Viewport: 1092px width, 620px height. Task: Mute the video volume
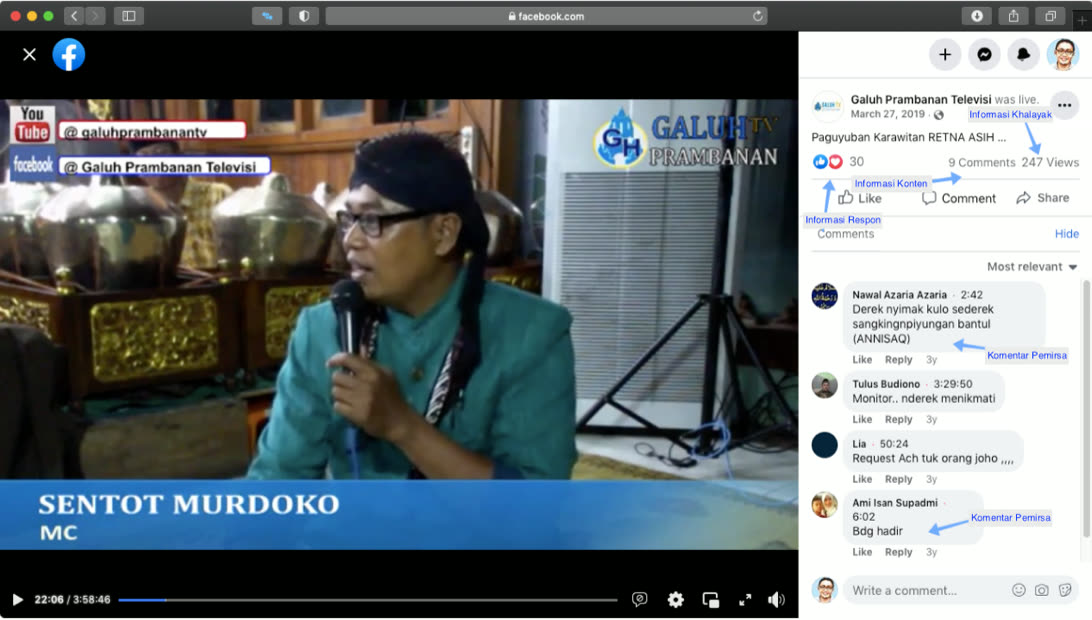click(777, 600)
